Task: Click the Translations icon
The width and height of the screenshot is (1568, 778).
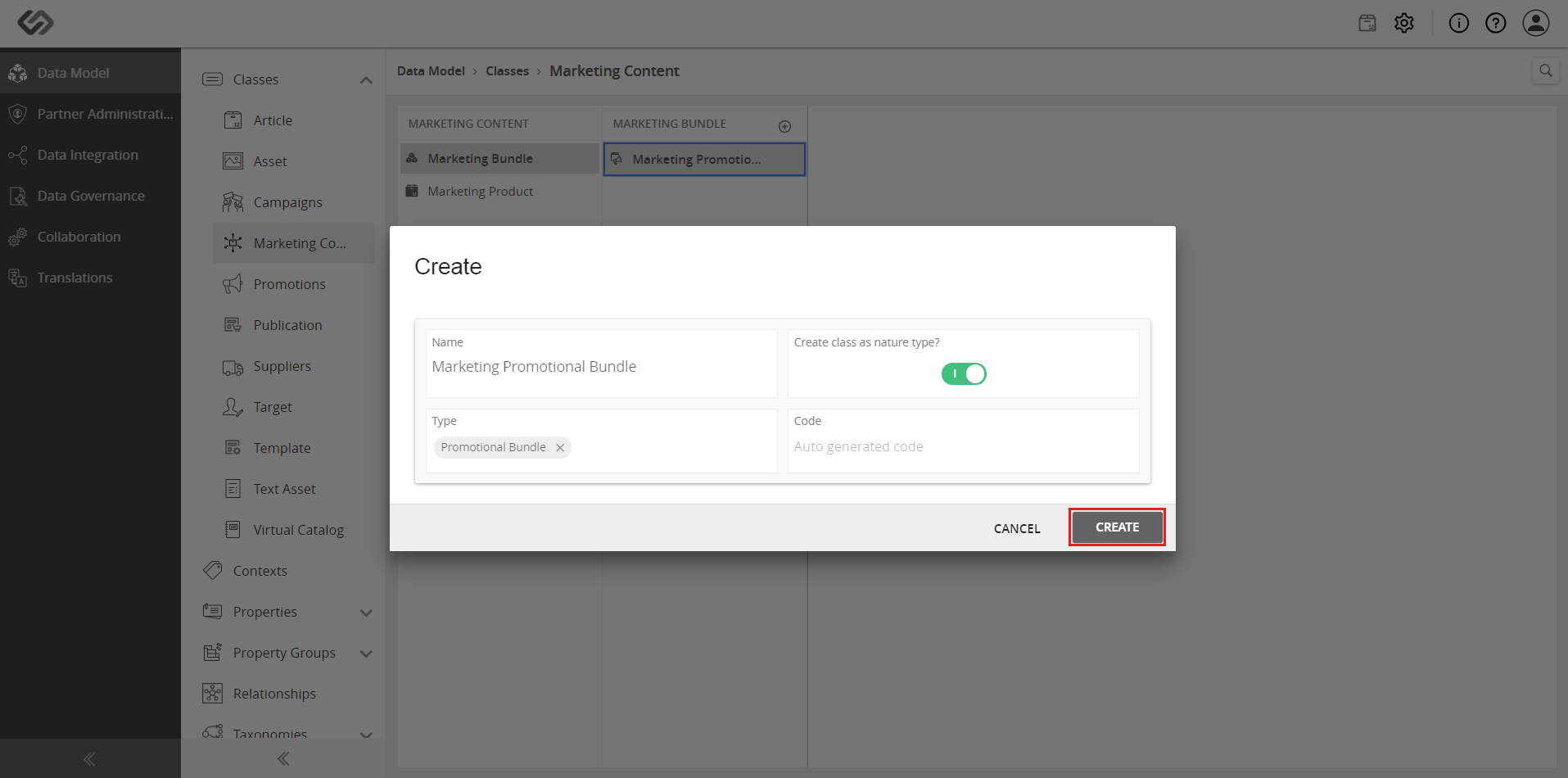Action: pyautogui.click(x=17, y=278)
